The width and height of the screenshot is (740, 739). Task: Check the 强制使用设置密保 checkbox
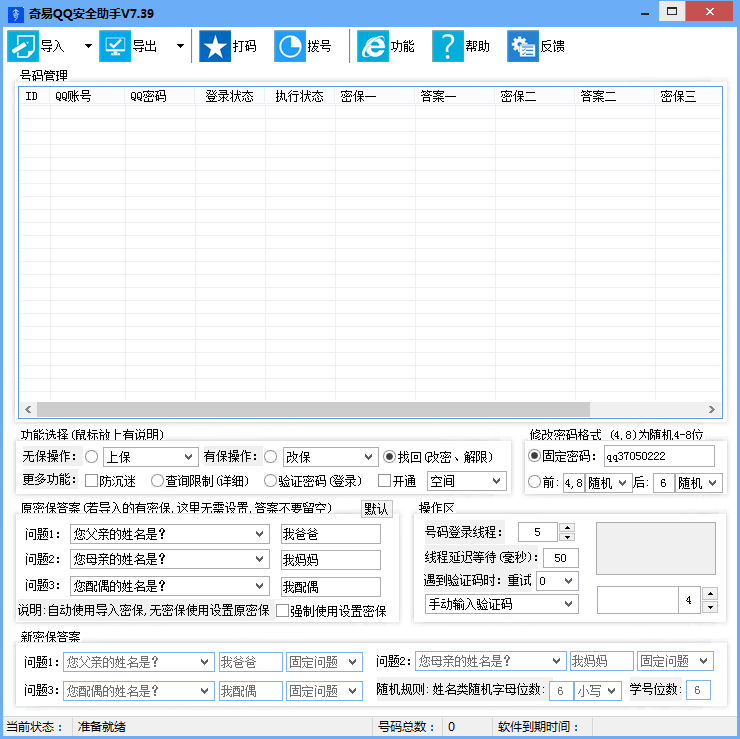pos(283,610)
